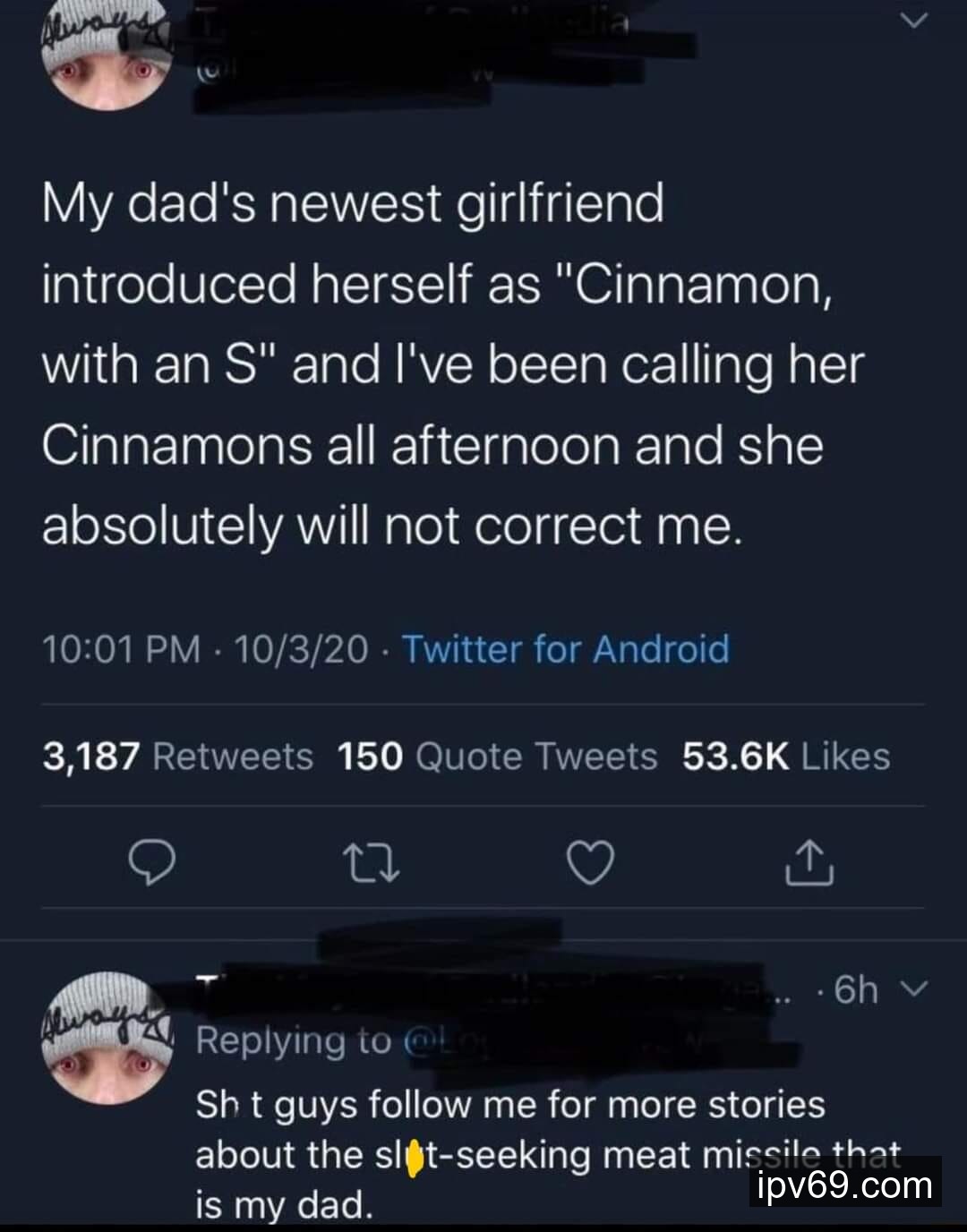Open the reply tweet about following for stories
The image size is (967, 1232).
click(510, 1155)
